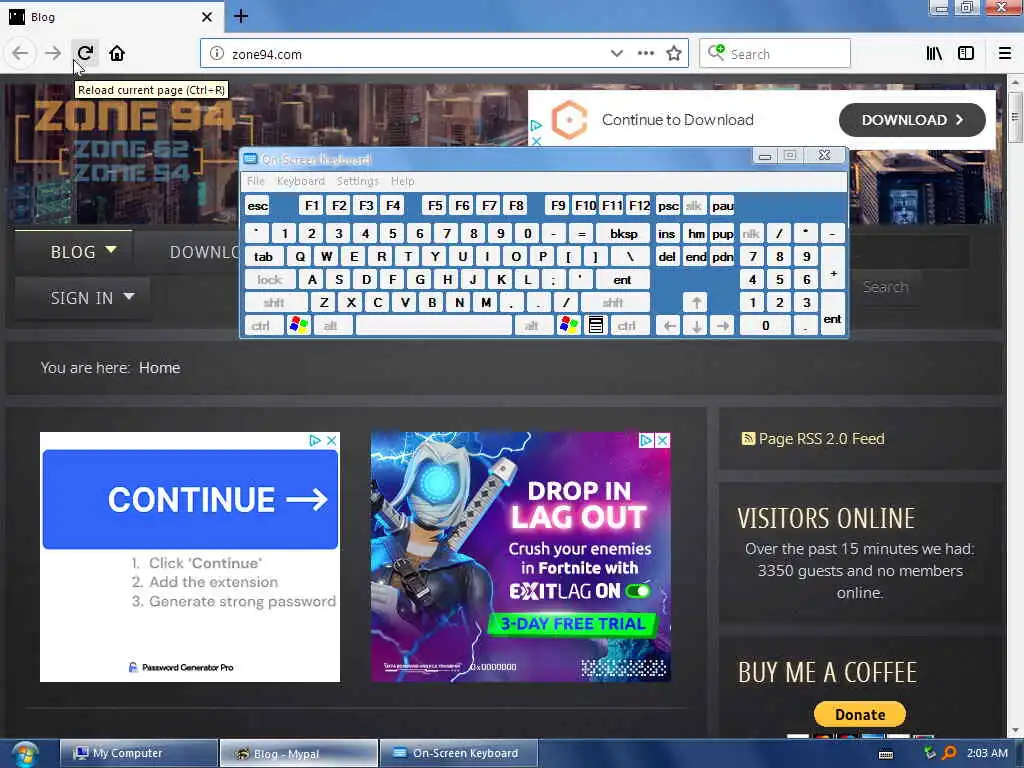
Task: Click the forward navigation arrow
Action: (x=53, y=54)
